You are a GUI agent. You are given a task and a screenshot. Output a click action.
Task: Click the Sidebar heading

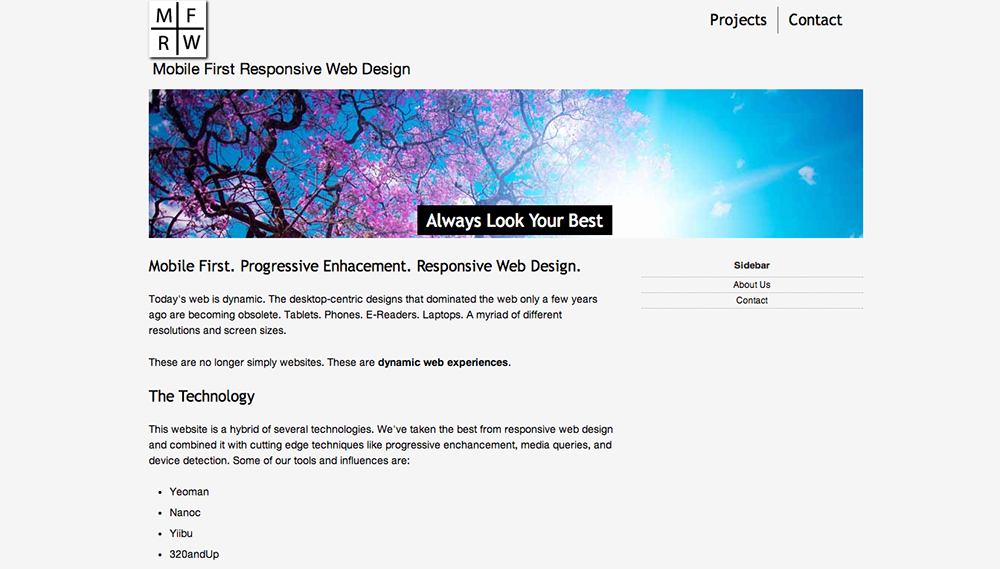tap(751, 265)
